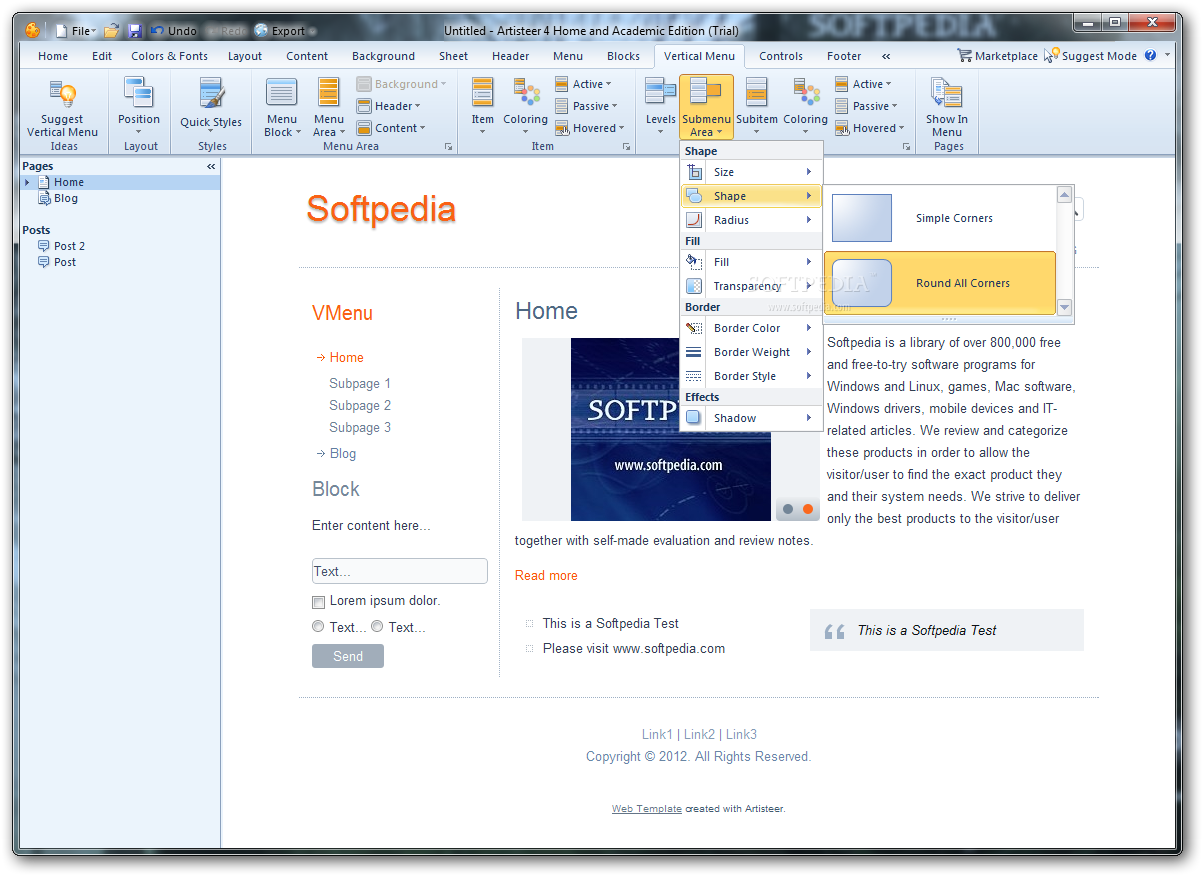1203x876 pixels.
Task: Open Passive dropdown in the Item group
Action: [587, 106]
